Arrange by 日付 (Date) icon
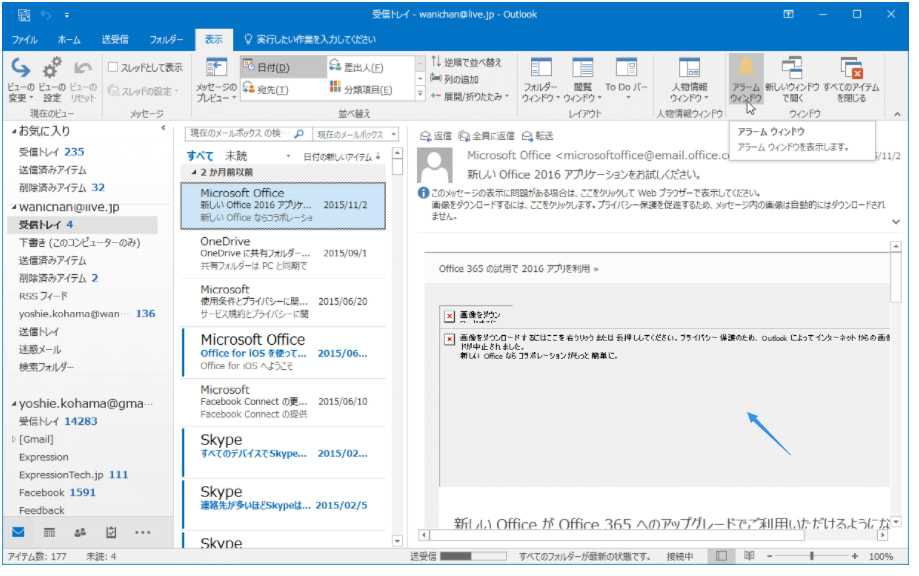919x576 pixels. 249,66
